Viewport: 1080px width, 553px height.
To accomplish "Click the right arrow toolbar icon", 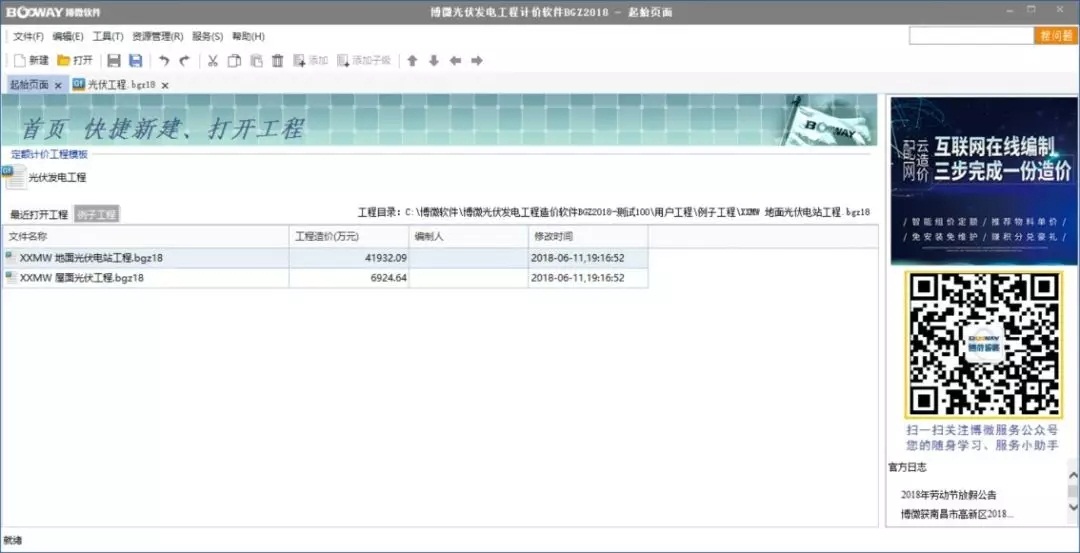I will click(477, 61).
